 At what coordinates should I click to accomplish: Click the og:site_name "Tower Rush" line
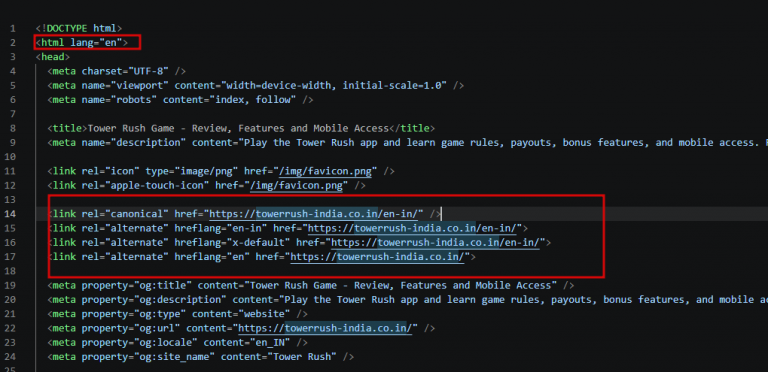(x=200, y=357)
